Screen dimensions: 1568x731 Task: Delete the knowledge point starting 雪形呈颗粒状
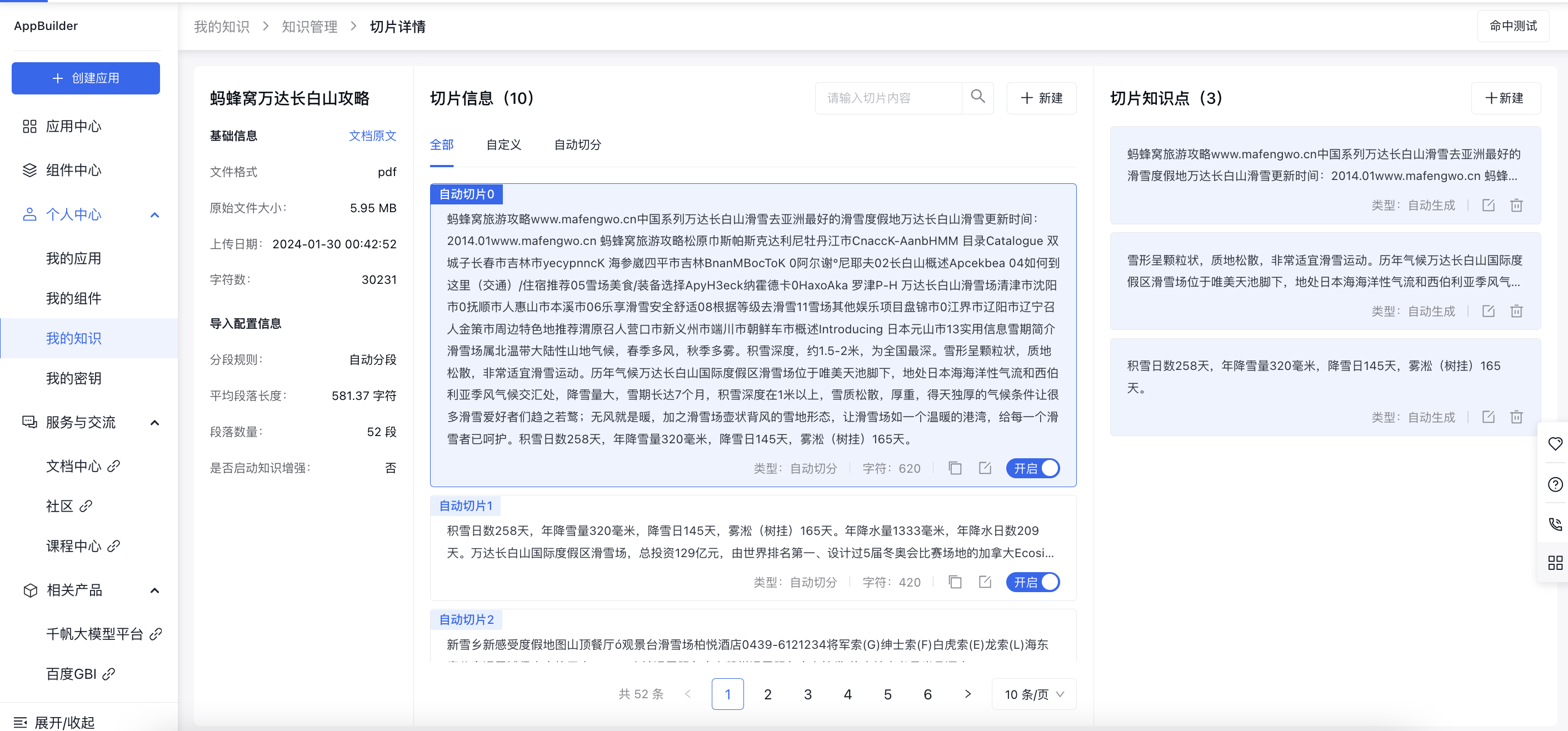(1516, 311)
